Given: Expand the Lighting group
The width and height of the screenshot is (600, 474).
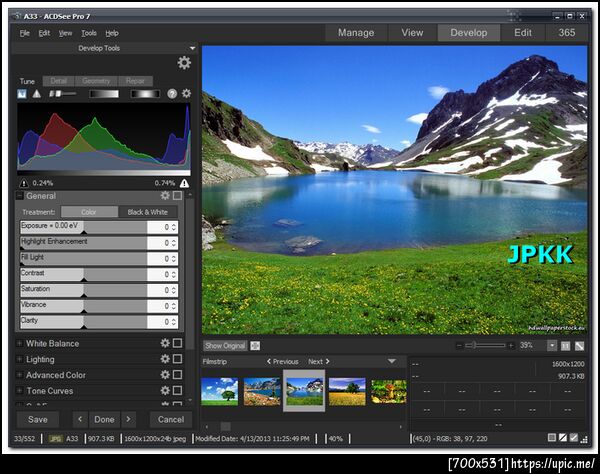Looking at the screenshot, I should coord(19,359).
